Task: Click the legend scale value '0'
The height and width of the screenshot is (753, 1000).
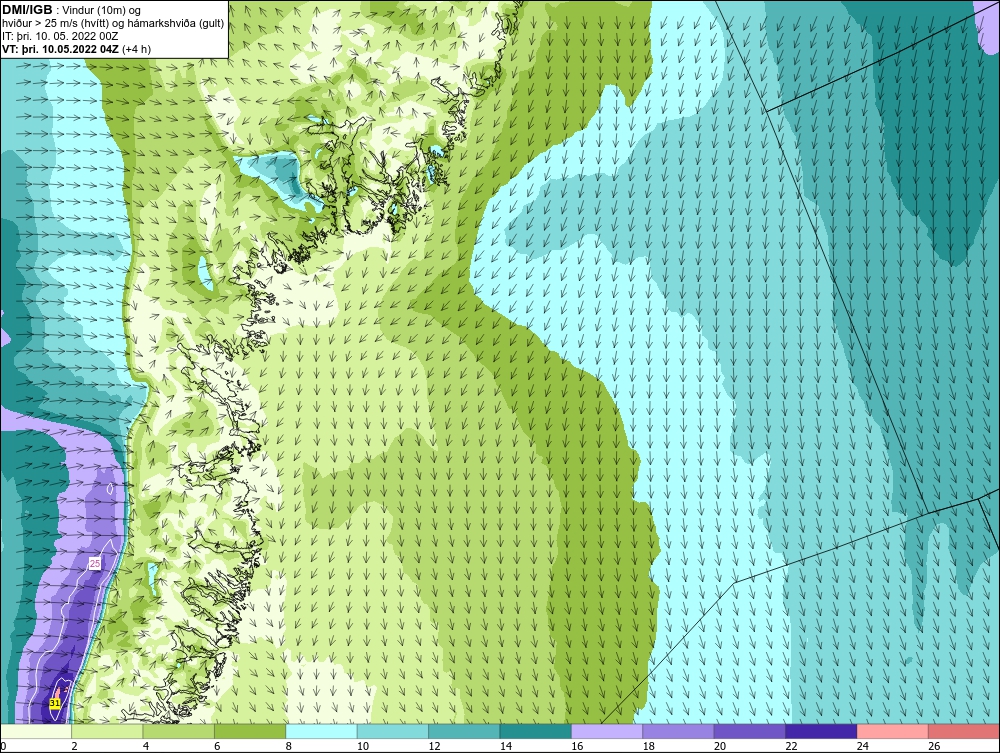Action: [3, 746]
